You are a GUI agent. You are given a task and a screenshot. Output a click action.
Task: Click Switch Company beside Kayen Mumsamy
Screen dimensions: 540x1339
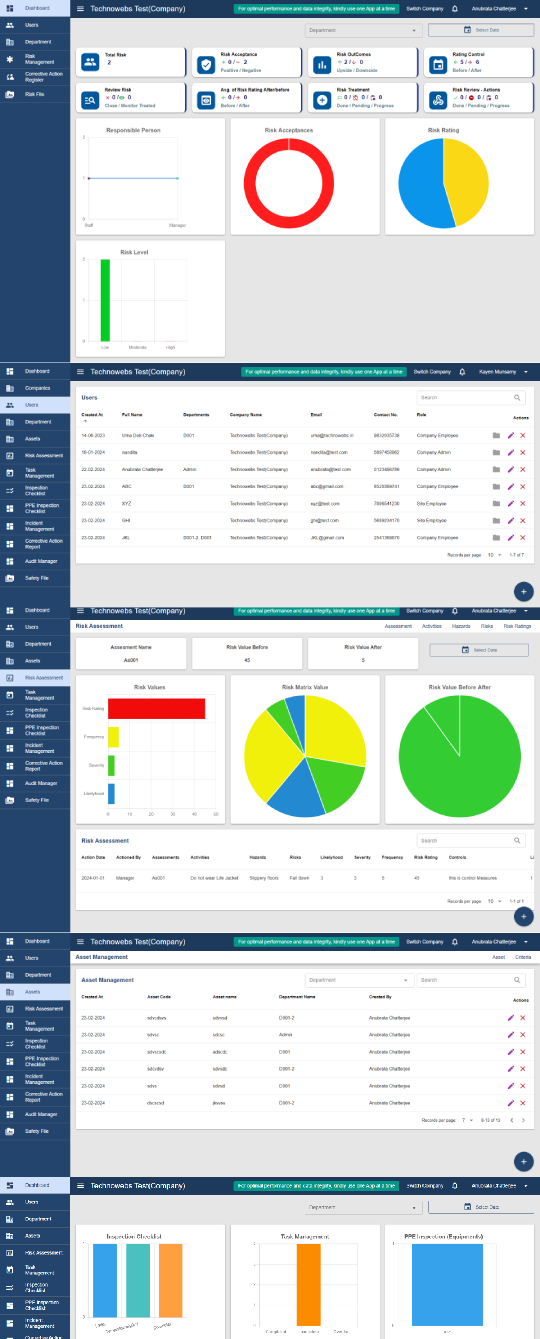(x=432, y=371)
